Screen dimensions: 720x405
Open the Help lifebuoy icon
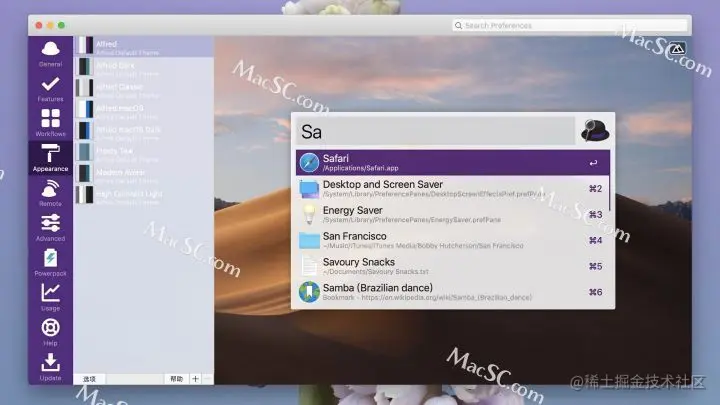pos(50,332)
